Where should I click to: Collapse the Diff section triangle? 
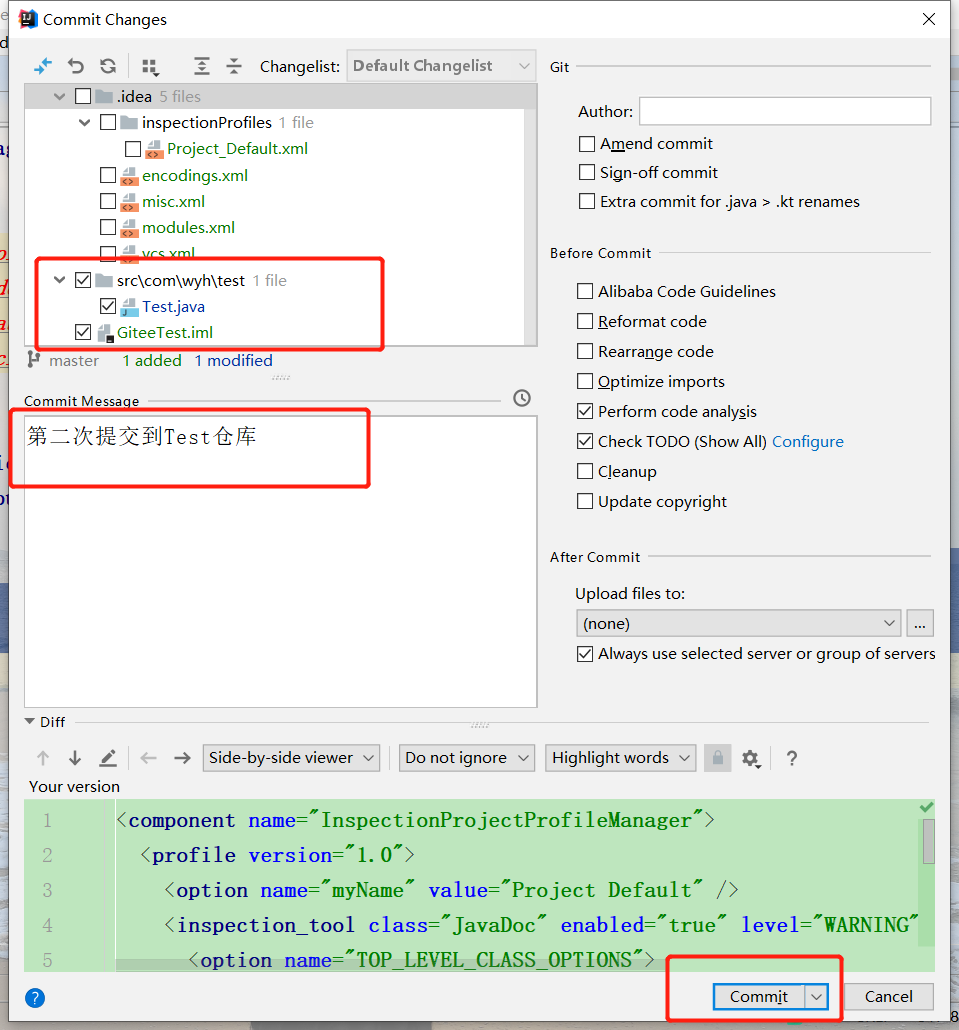tap(30, 721)
